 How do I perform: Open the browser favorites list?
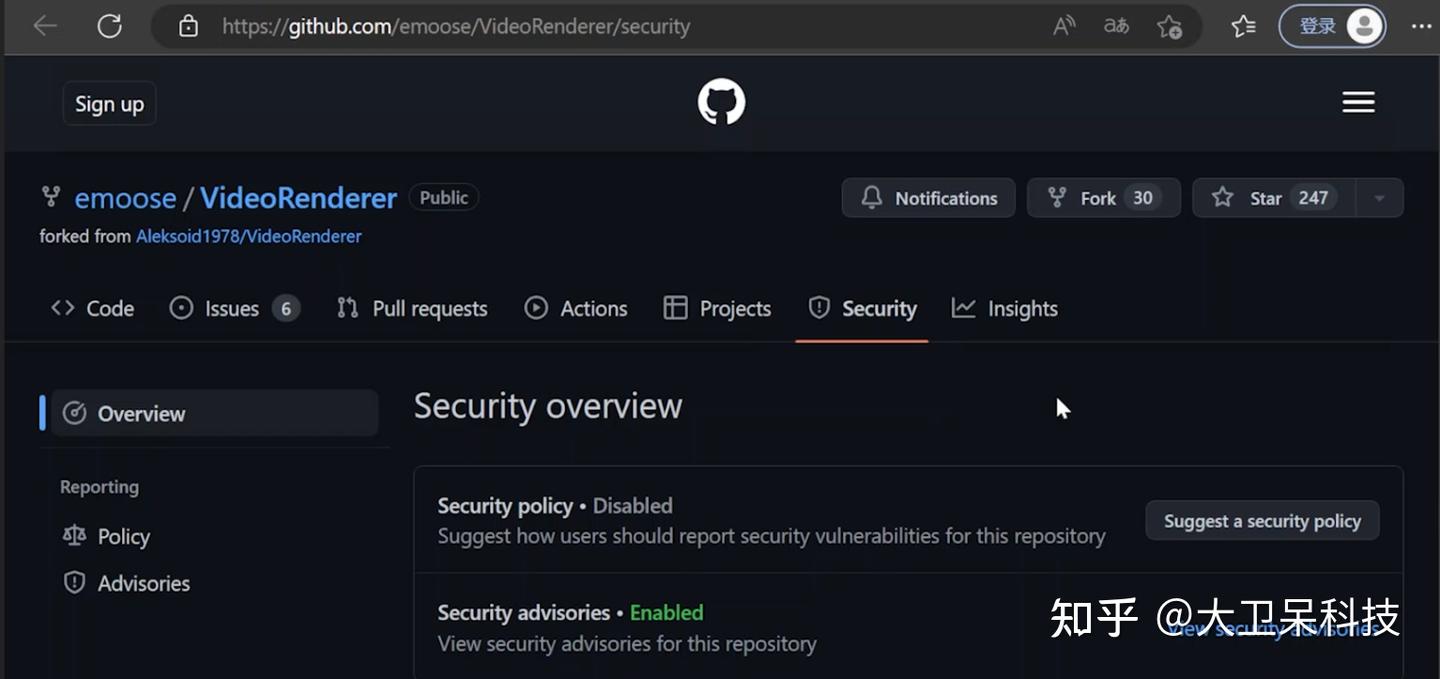(1243, 26)
